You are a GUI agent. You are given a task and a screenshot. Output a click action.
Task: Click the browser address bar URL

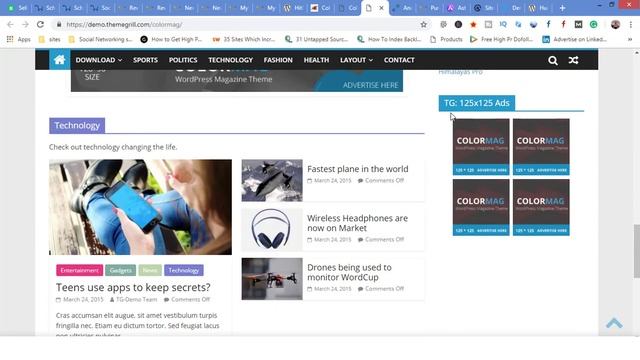click(124, 24)
